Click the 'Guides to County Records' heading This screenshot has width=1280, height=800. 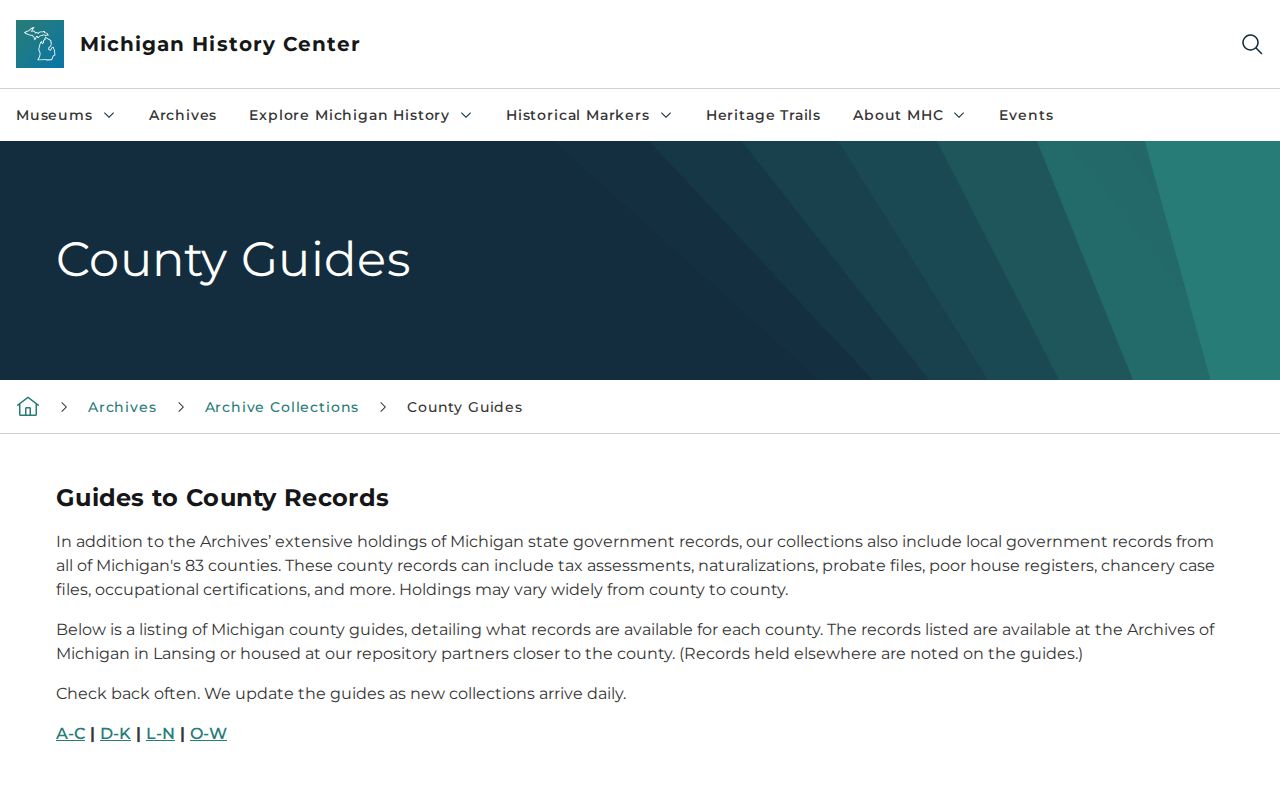pos(222,497)
